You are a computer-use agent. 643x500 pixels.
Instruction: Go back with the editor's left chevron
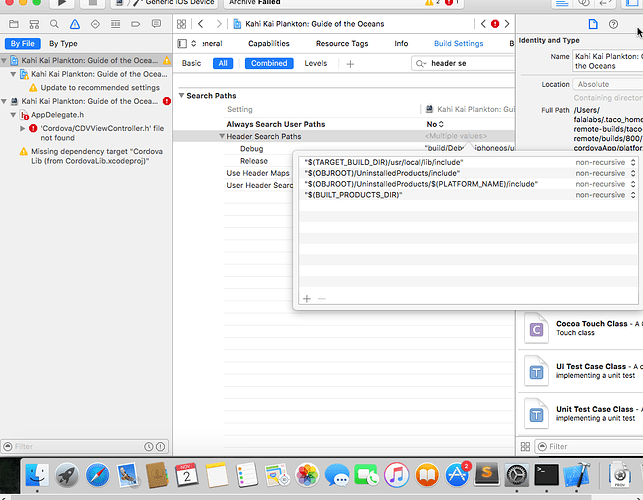tap(201, 24)
